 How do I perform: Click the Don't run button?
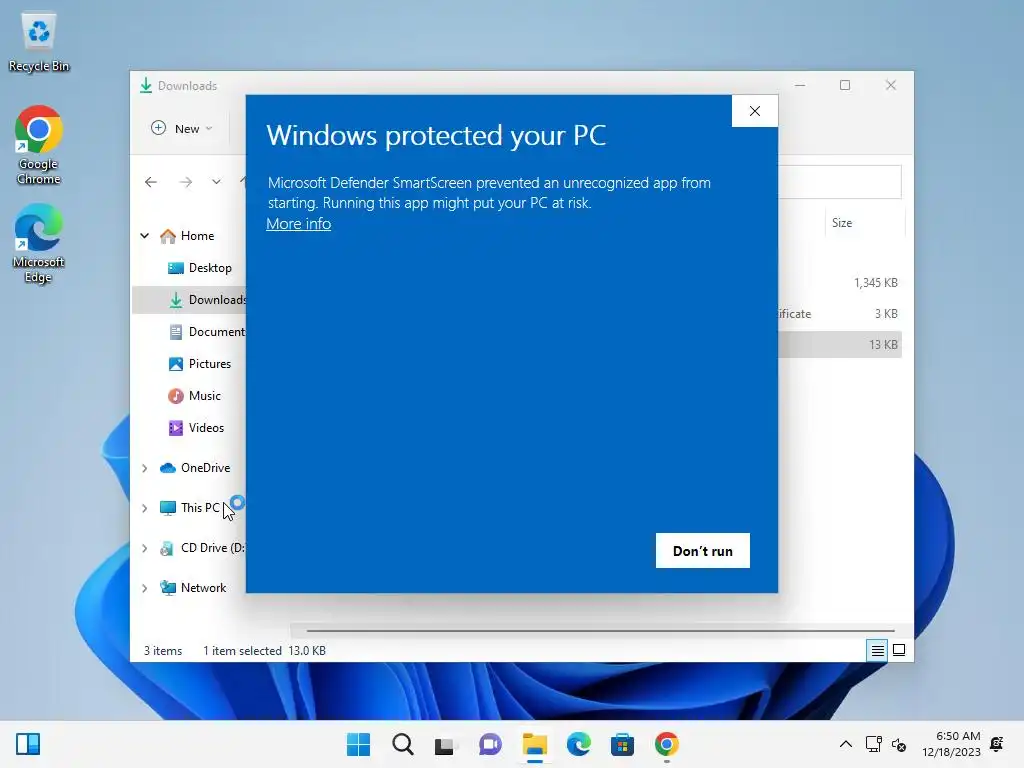coord(702,551)
